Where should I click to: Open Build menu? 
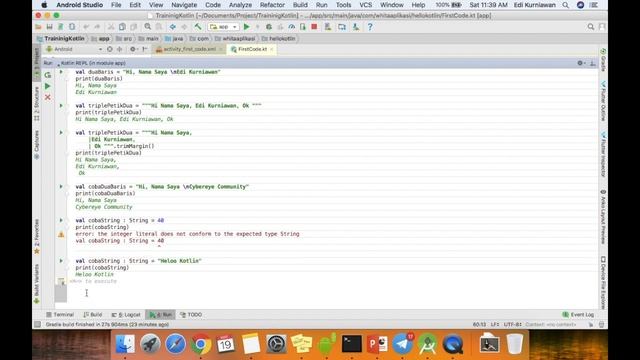pyautogui.click(x=300, y=5)
